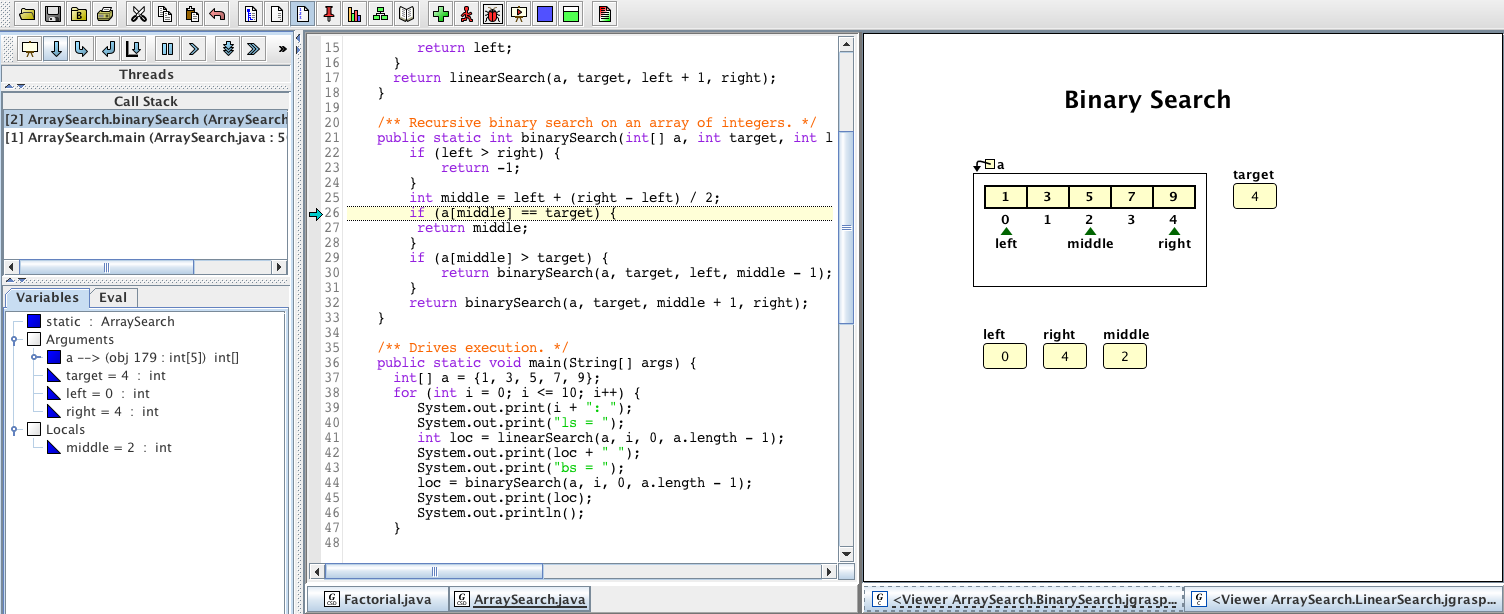Open the BinarySearch viewer tab
The width and height of the screenshot is (1504, 614).
(1023, 599)
